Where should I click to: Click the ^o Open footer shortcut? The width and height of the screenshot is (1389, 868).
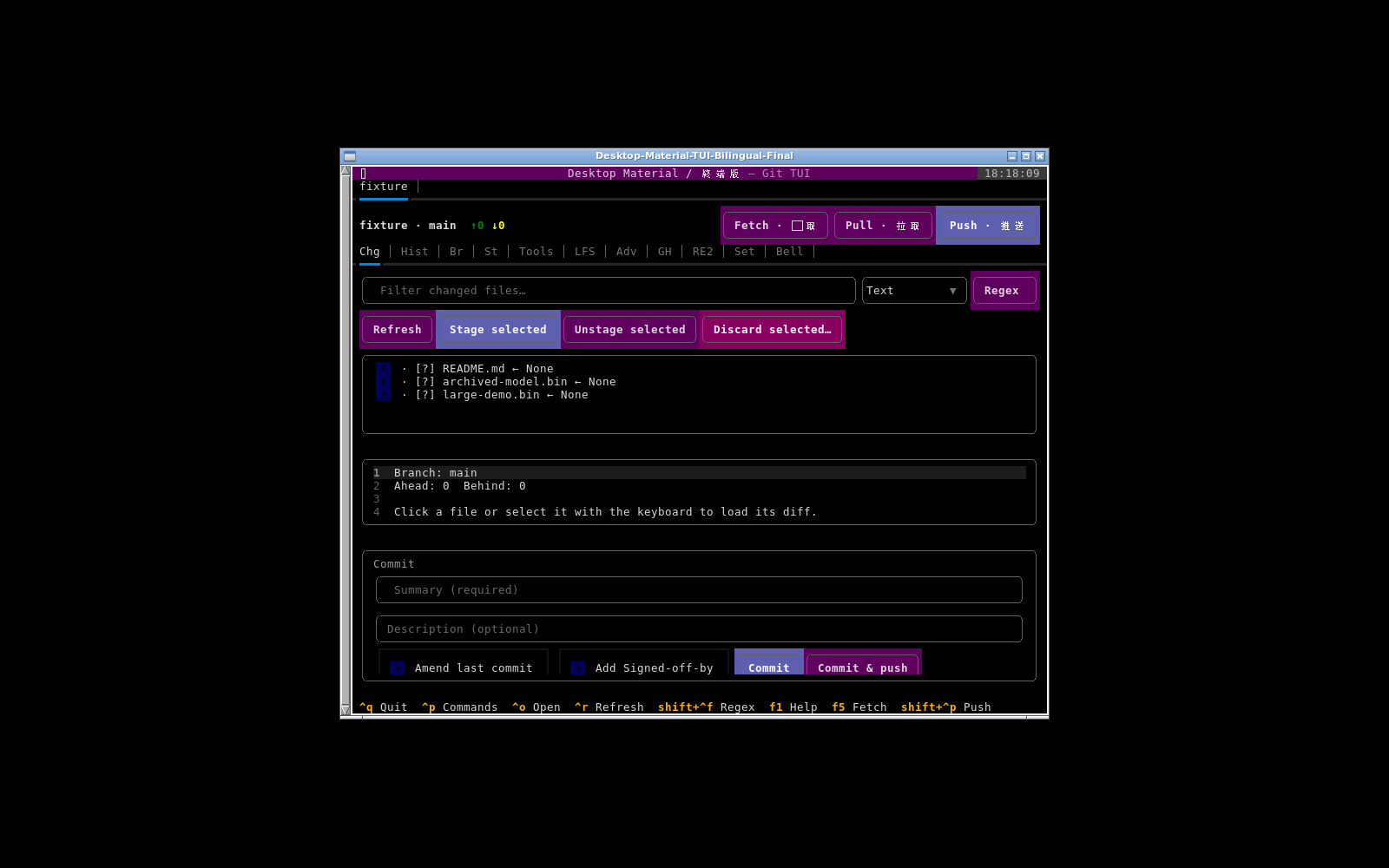coord(537,707)
